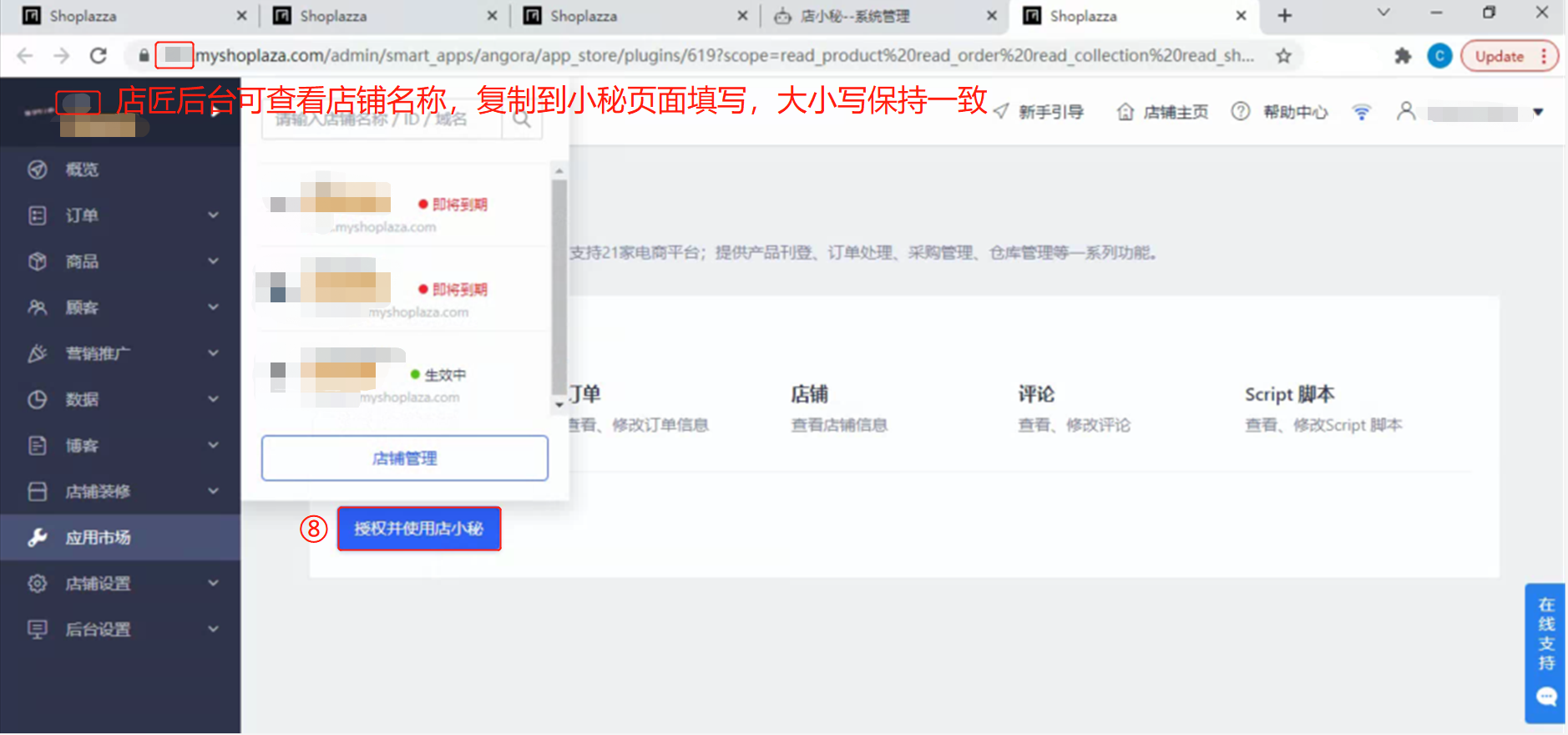The image size is (1568, 735).
Task: Click the Script 脚本 permission heading
Action: tap(1289, 394)
